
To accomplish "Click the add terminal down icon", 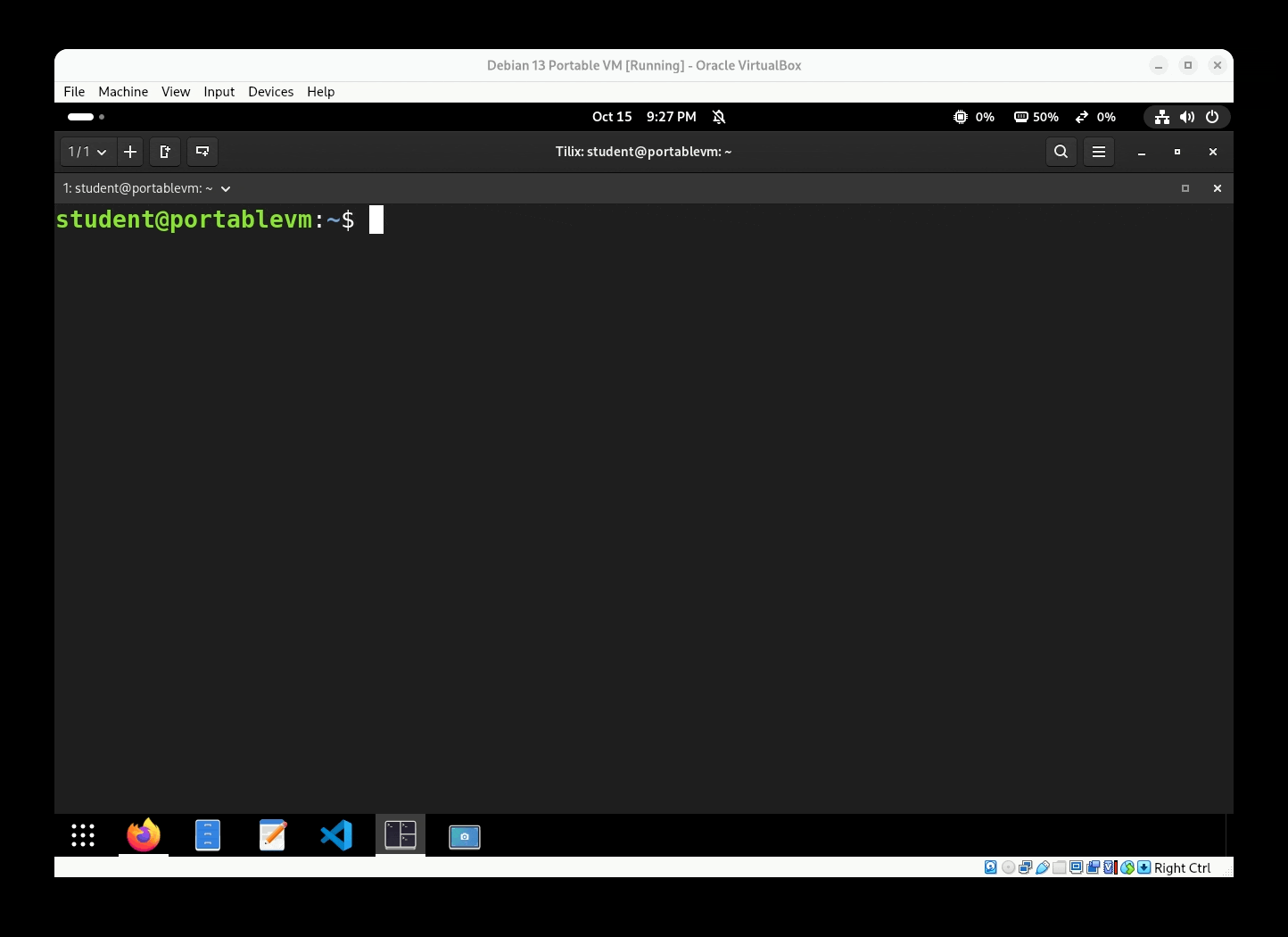I will tap(202, 152).
